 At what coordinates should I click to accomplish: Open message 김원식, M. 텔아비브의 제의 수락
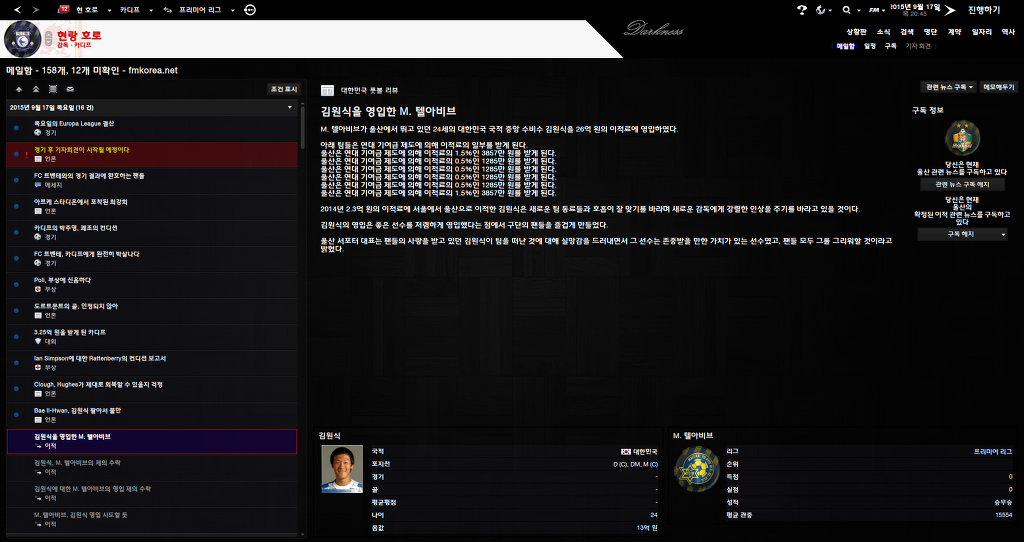pyautogui.click(x=152, y=468)
